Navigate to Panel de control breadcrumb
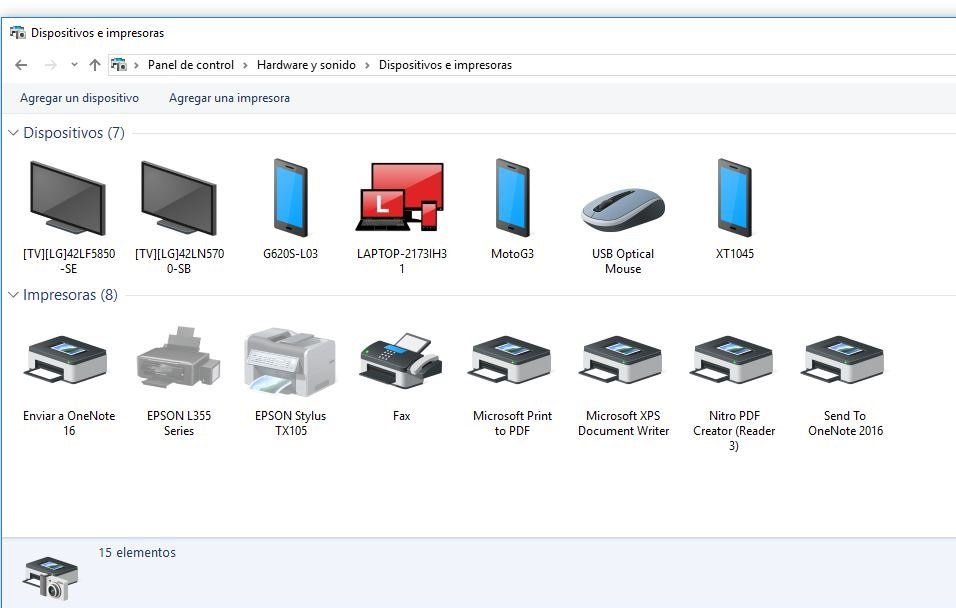 (x=191, y=65)
